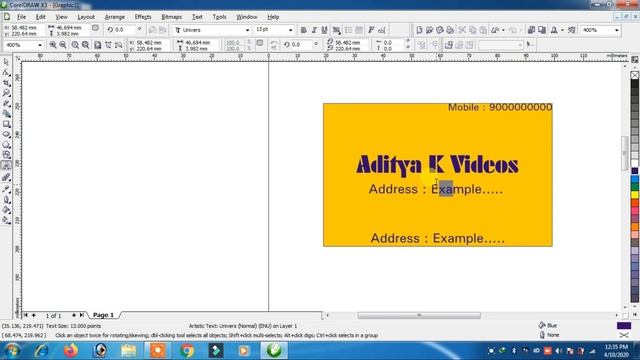Open the 13 pt font size dropdown
Viewport: 640px width, 360px height.
290,30
